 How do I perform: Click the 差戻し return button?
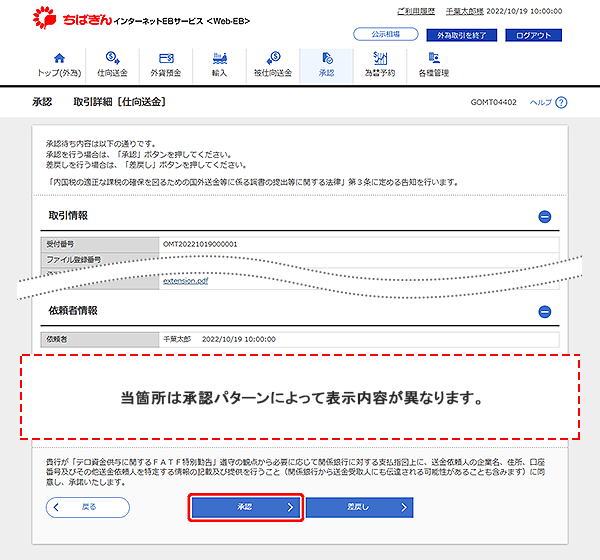(x=359, y=507)
